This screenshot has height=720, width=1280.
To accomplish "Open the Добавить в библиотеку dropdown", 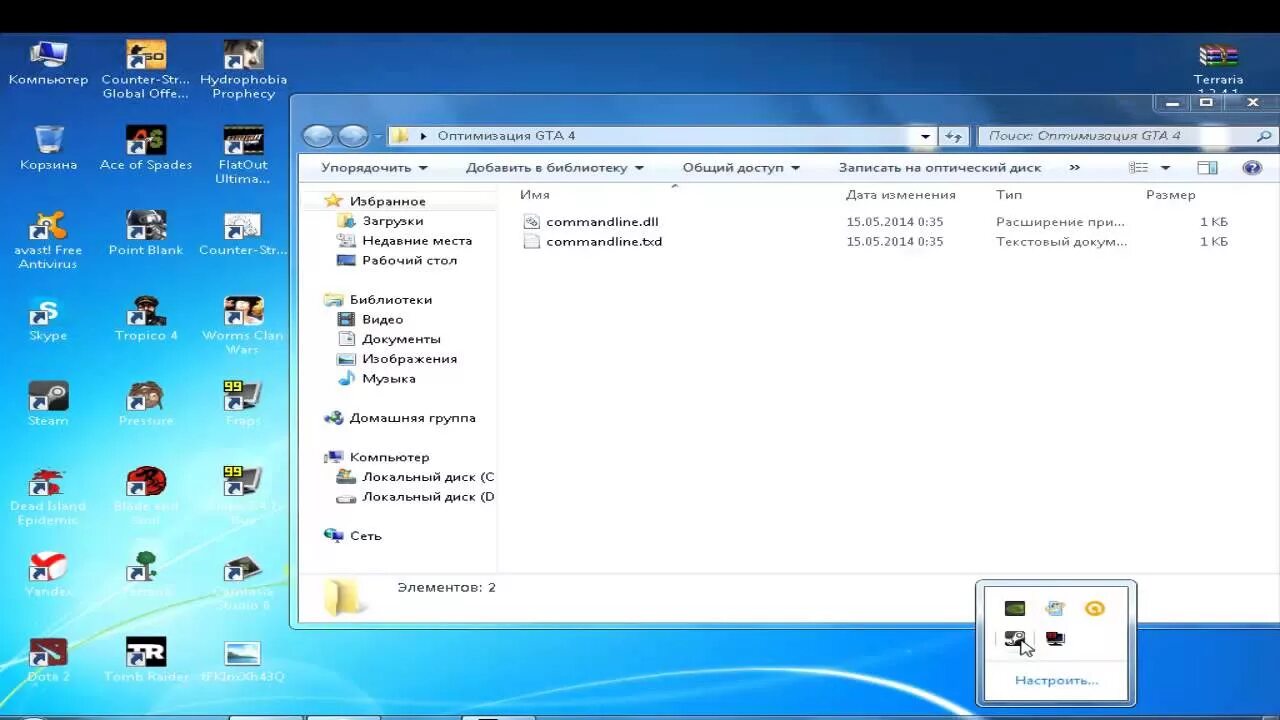I will pyautogui.click(x=555, y=168).
